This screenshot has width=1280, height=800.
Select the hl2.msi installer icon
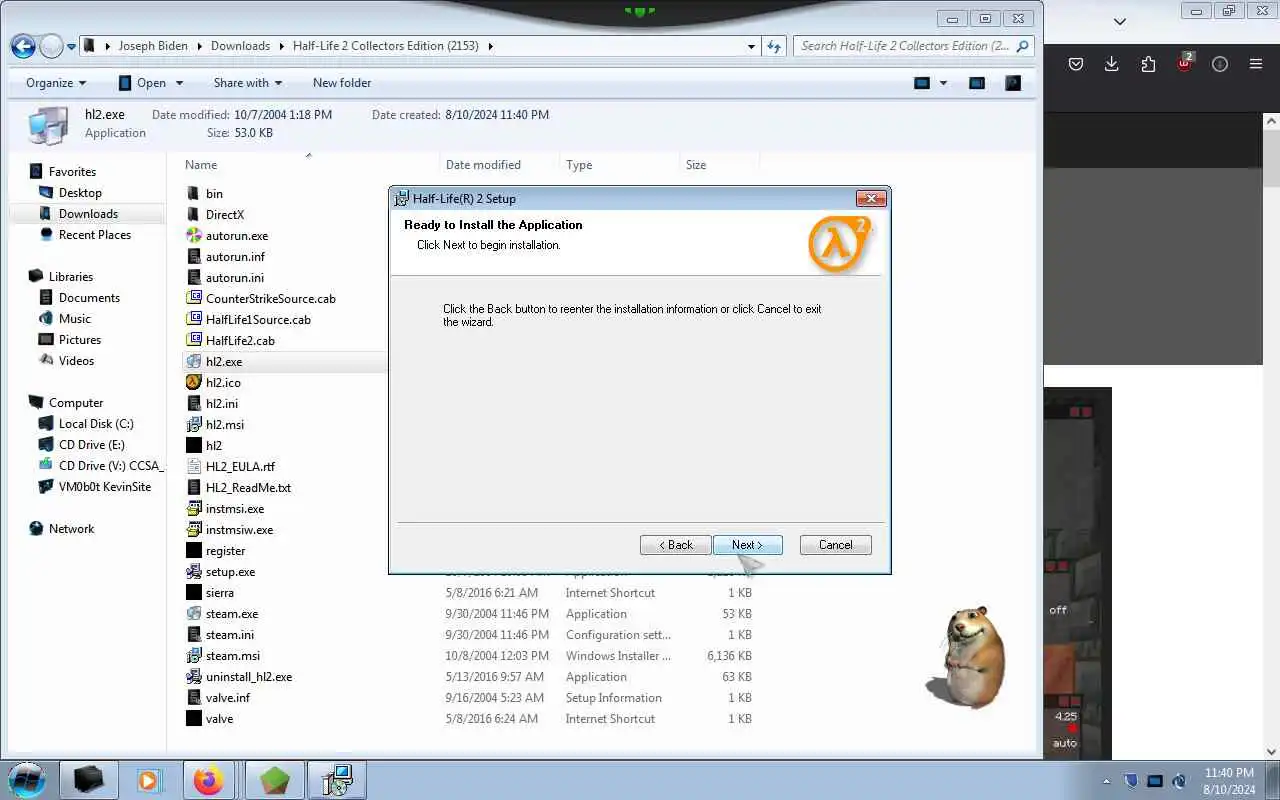click(x=194, y=424)
